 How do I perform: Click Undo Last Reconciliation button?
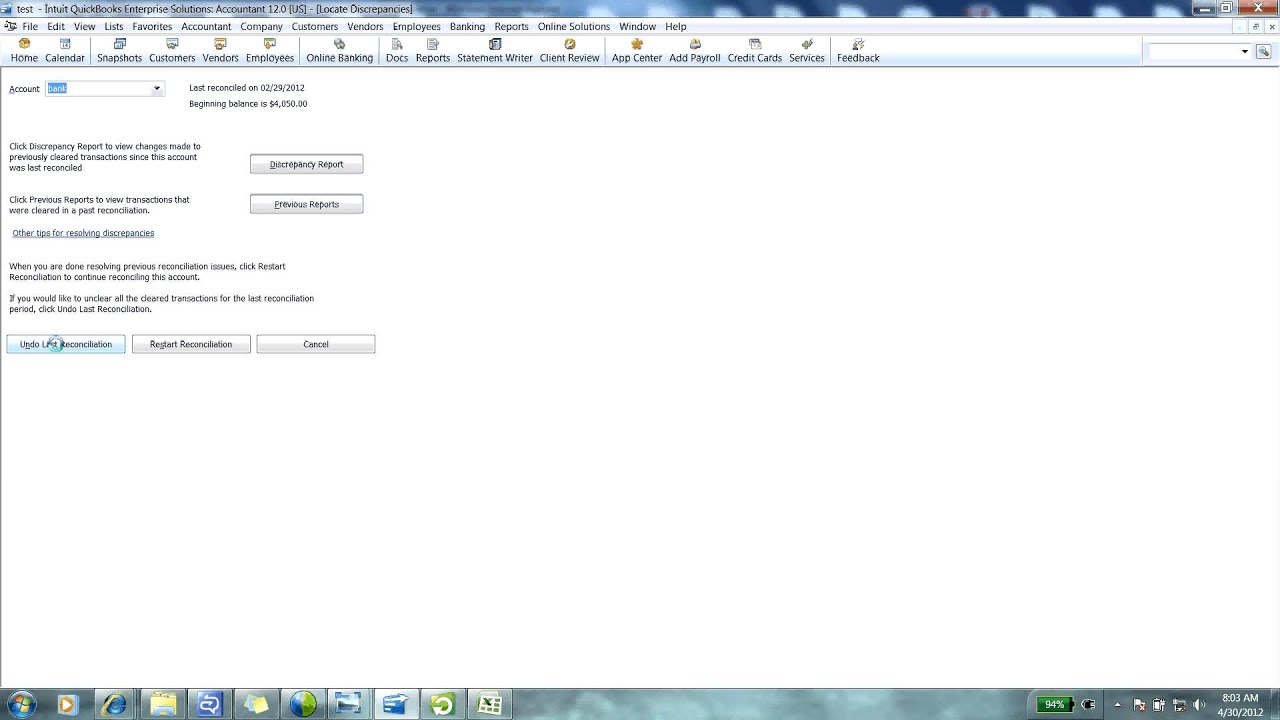pyautogui.click(x=66, y=344)
